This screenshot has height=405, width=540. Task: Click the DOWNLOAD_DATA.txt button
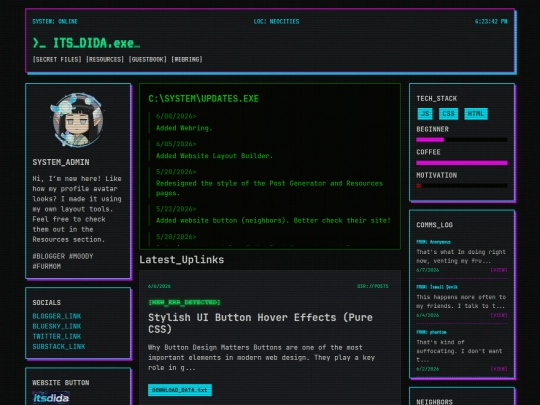pyautogui.click(x=180, y=390)
